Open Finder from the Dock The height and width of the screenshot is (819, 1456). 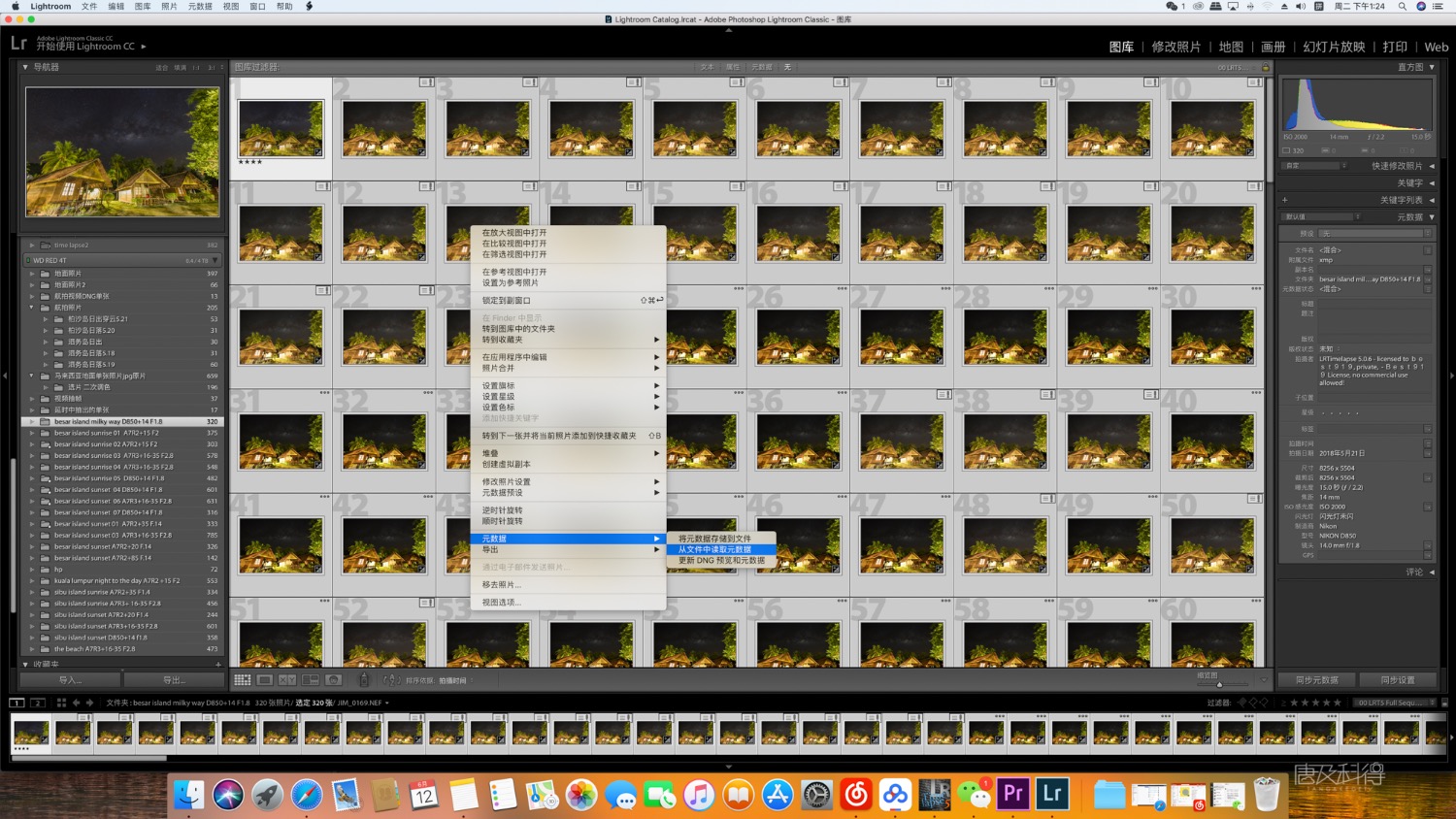tap(188, 794)
